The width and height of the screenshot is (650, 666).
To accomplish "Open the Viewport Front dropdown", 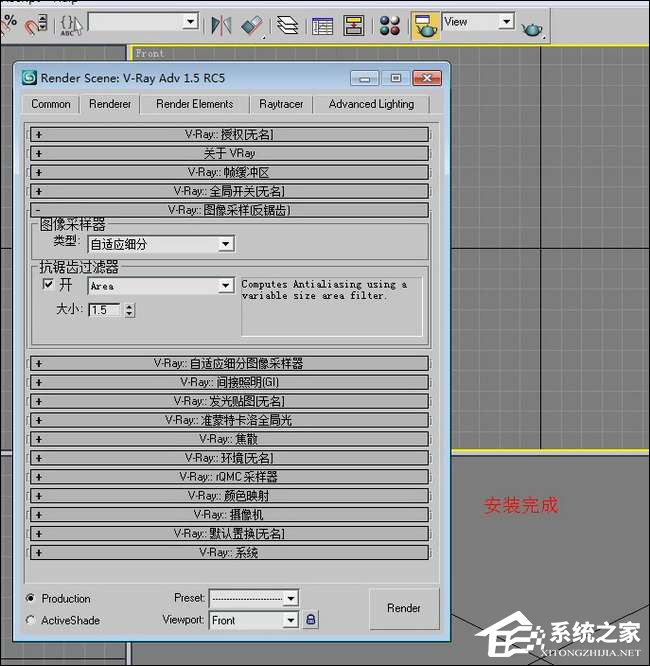I will point(254,620).
